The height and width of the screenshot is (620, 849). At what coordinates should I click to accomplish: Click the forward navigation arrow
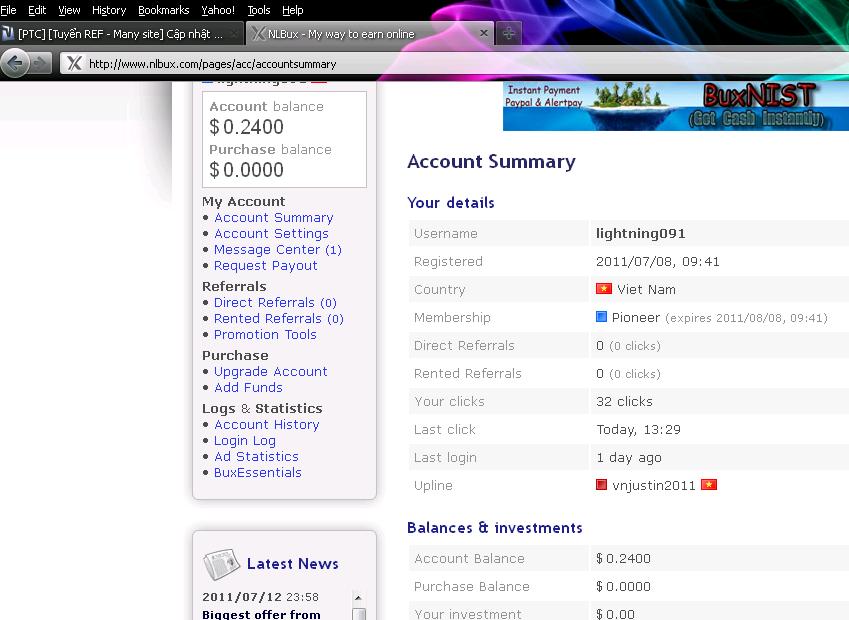click(40, 64)
